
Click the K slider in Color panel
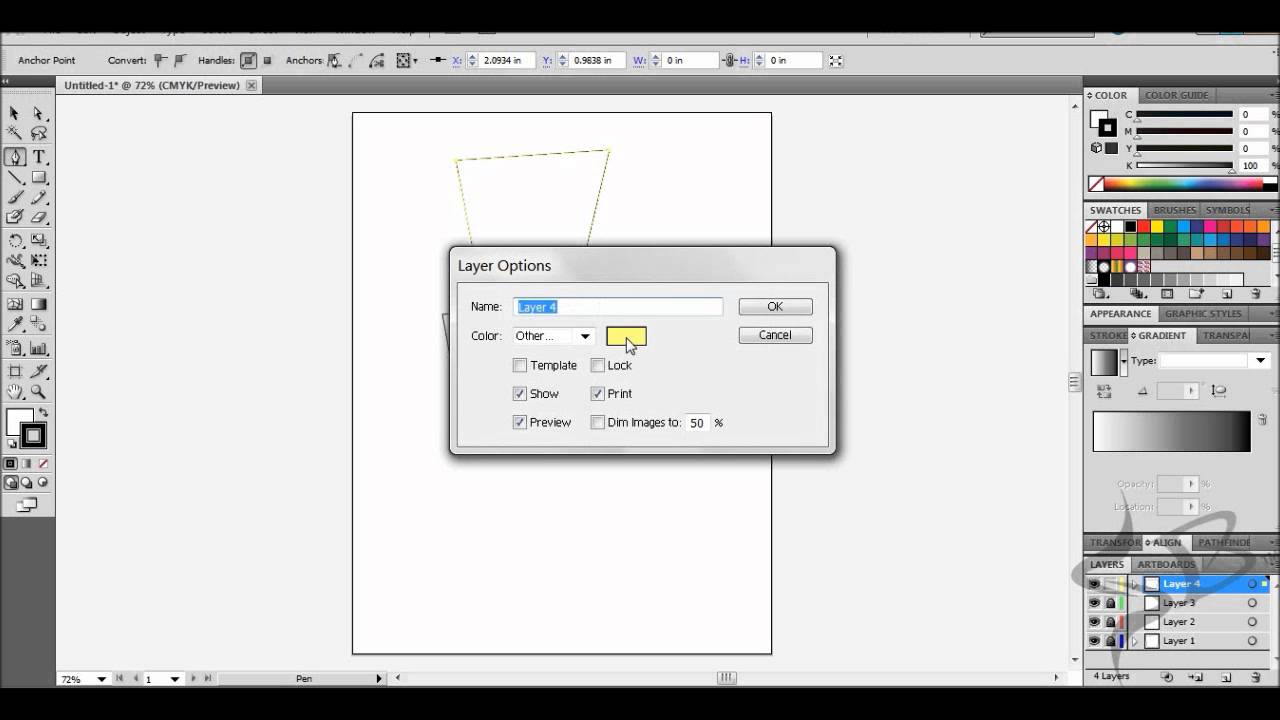1185,165
